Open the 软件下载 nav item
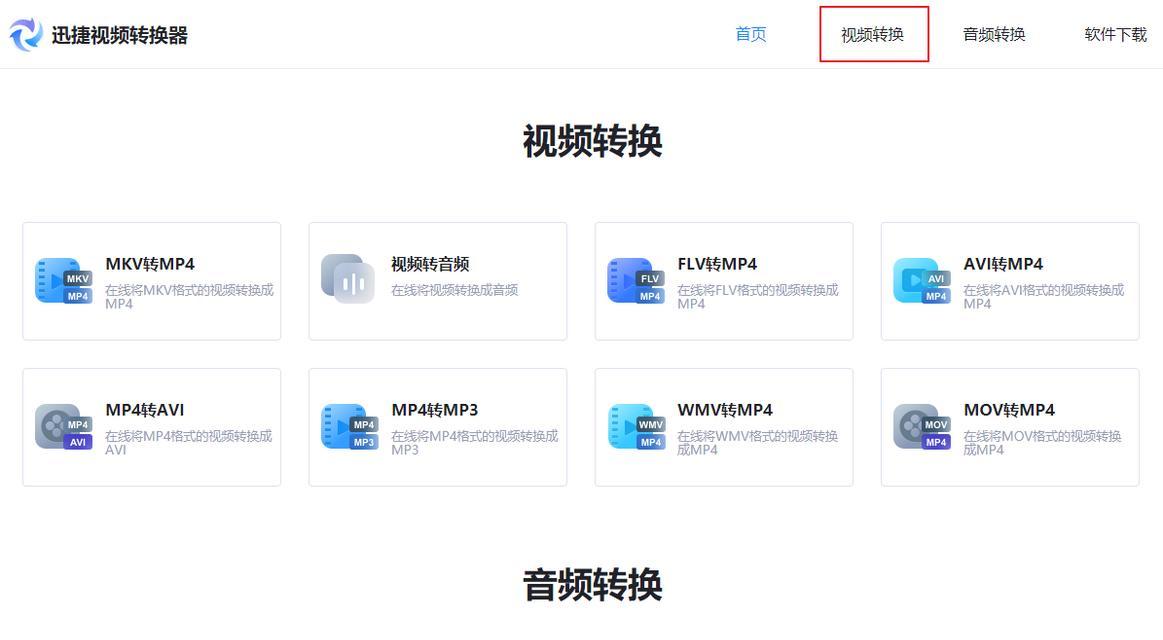Image resolution: width=1163 pixels, height=640 pixels. (1116, 34)
